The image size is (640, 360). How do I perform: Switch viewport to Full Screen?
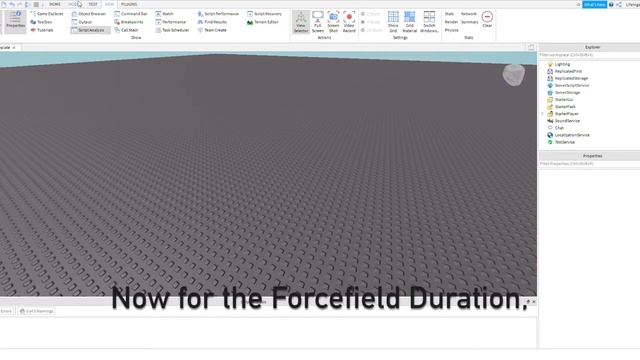pos(318,22)
